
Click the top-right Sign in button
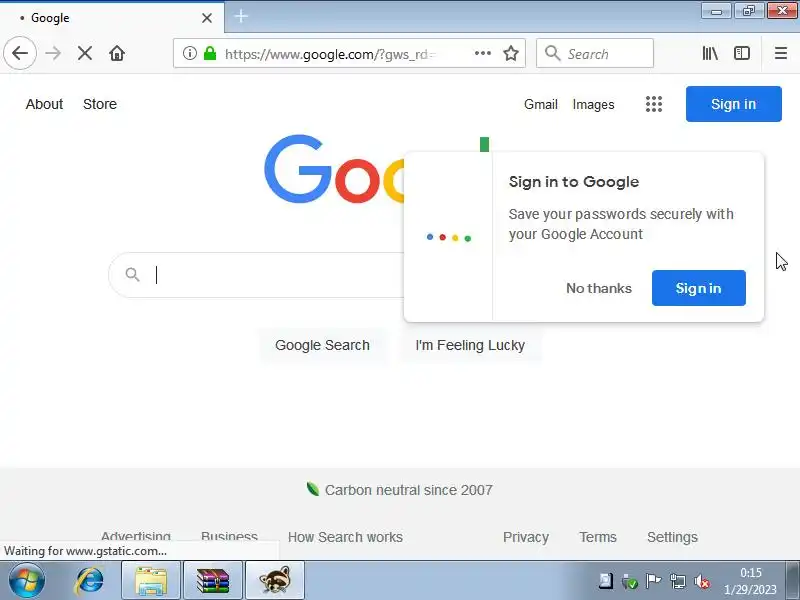click(733, 104)
